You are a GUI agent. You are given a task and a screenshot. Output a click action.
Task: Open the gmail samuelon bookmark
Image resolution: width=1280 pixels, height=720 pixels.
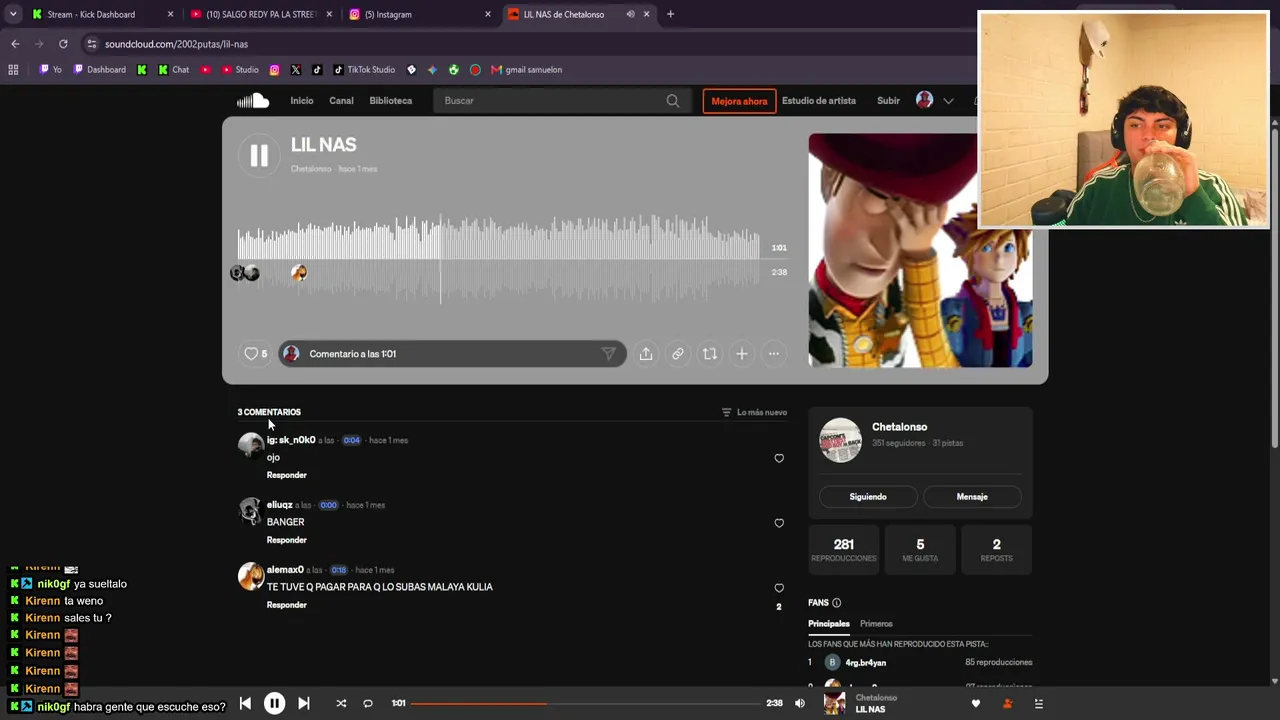point(526,70)
